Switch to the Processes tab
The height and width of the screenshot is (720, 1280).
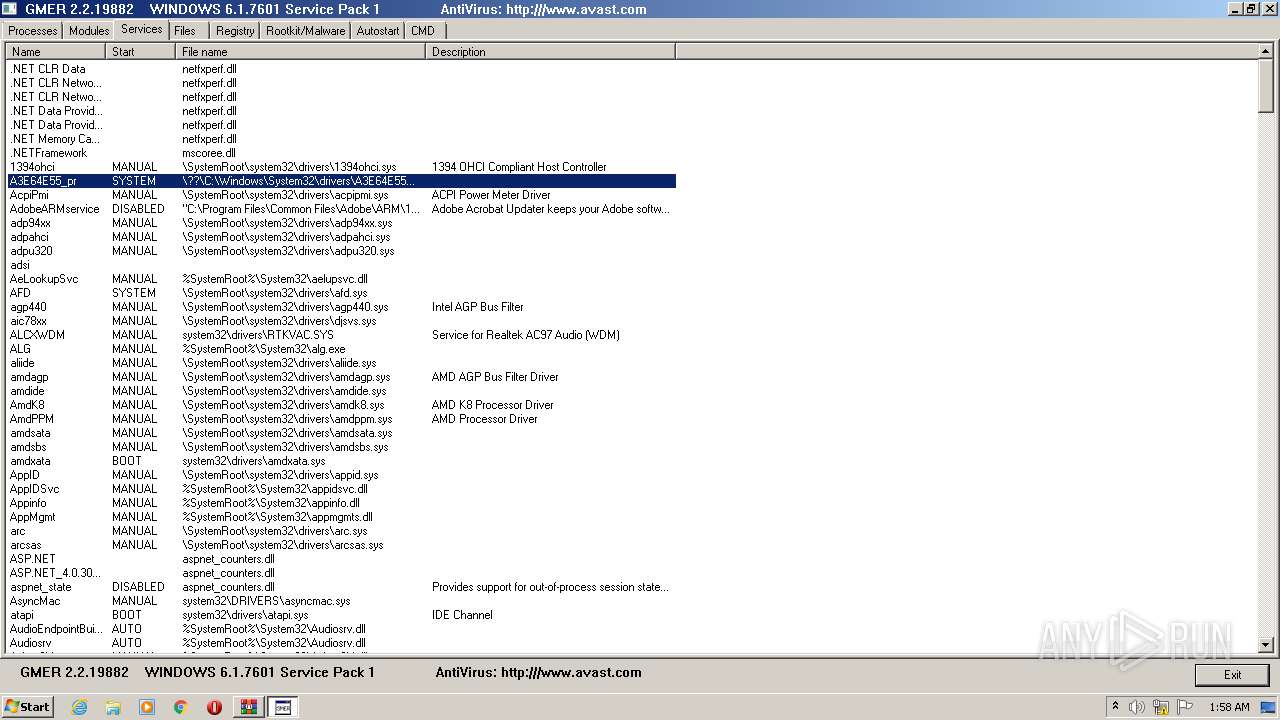33,31
